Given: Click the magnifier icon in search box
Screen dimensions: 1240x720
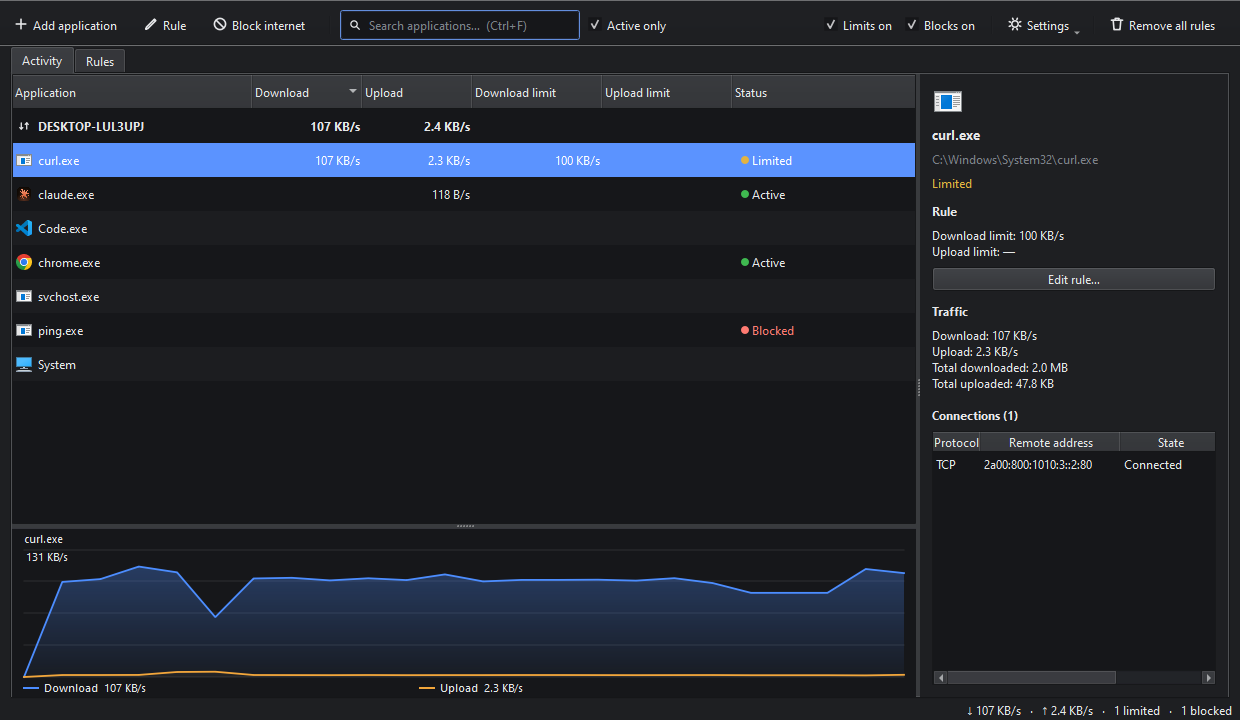Looking at the screenshot, I should tap(355, 25).
